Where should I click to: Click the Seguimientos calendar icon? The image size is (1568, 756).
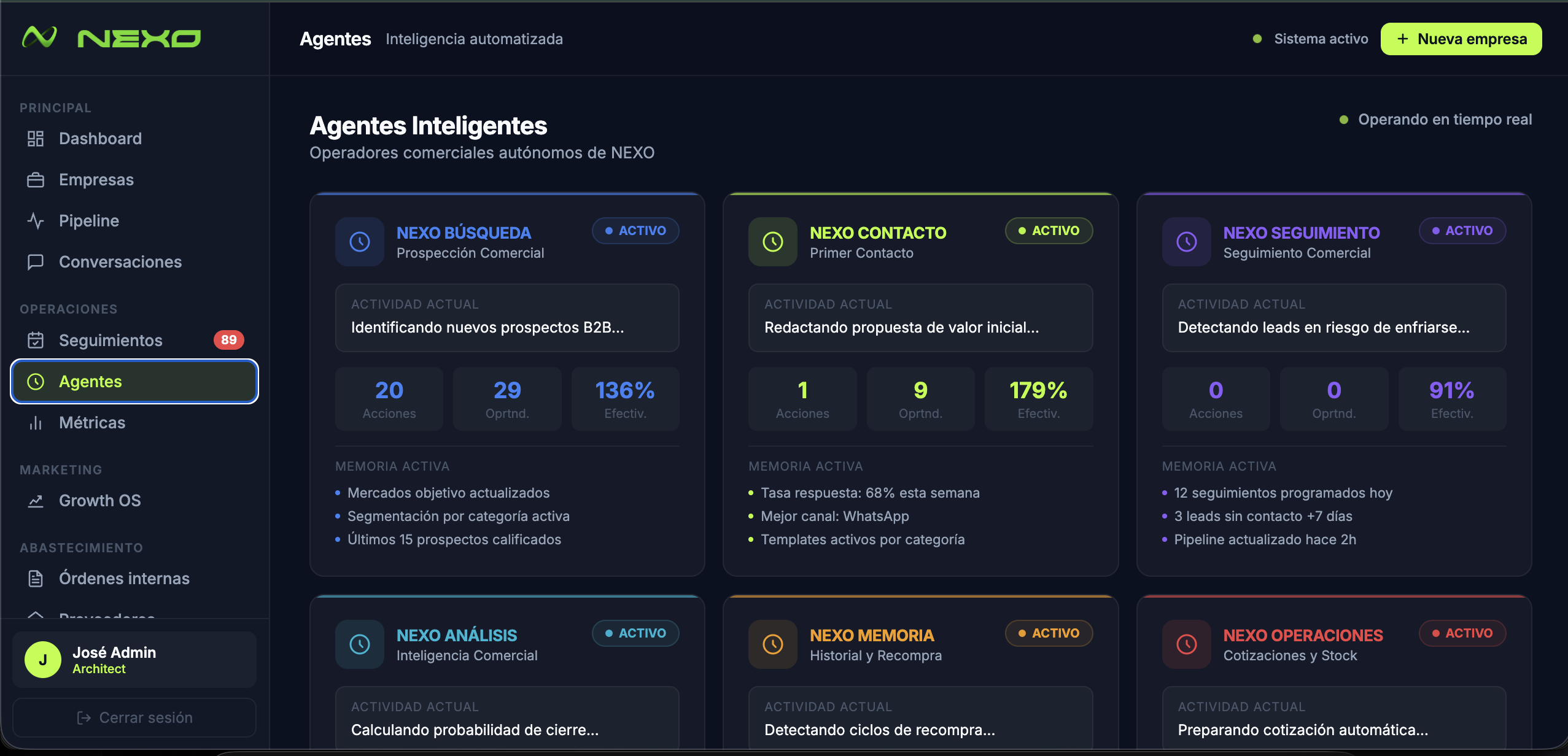(36, 340)
